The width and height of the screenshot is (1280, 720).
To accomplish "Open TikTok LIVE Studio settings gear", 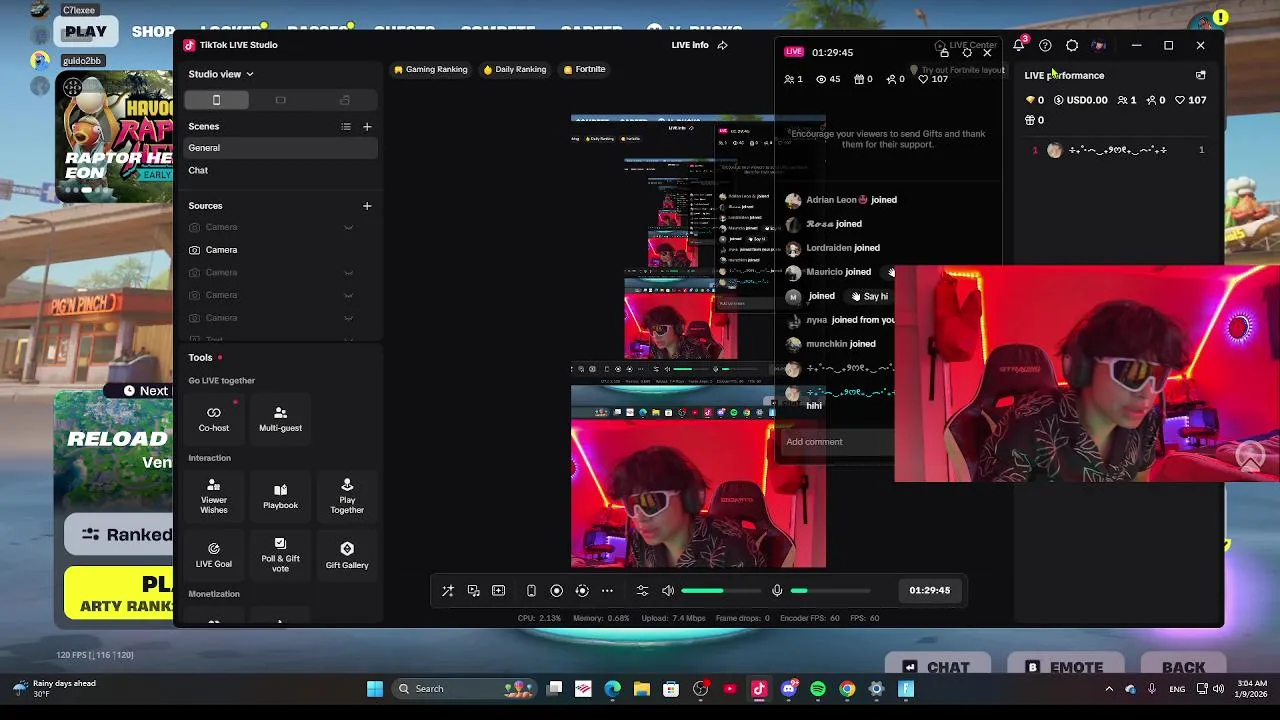I will tap(1072, 45).
